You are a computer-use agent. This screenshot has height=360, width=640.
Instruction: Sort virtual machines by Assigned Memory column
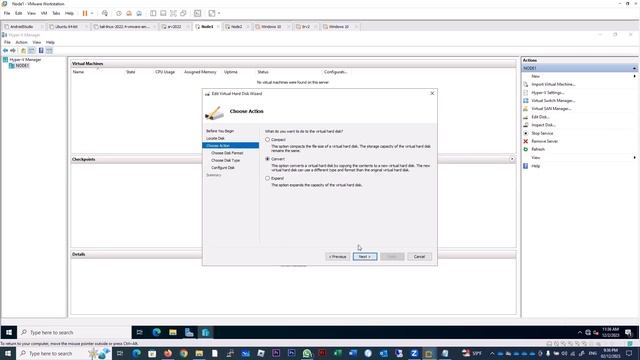(x=200, y=72)
